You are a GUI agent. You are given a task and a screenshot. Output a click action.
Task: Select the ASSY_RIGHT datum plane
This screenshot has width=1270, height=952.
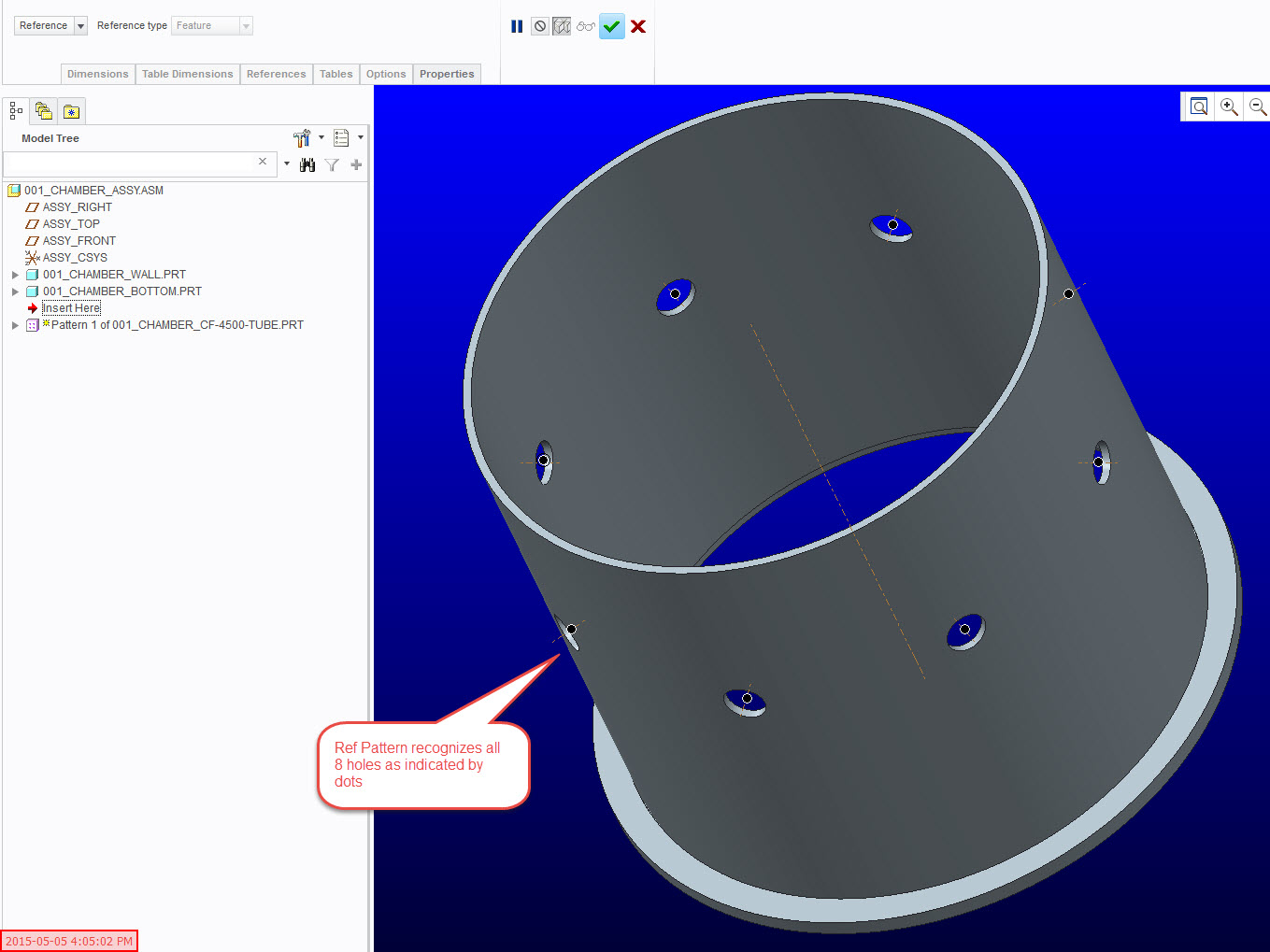pos(77,207)
